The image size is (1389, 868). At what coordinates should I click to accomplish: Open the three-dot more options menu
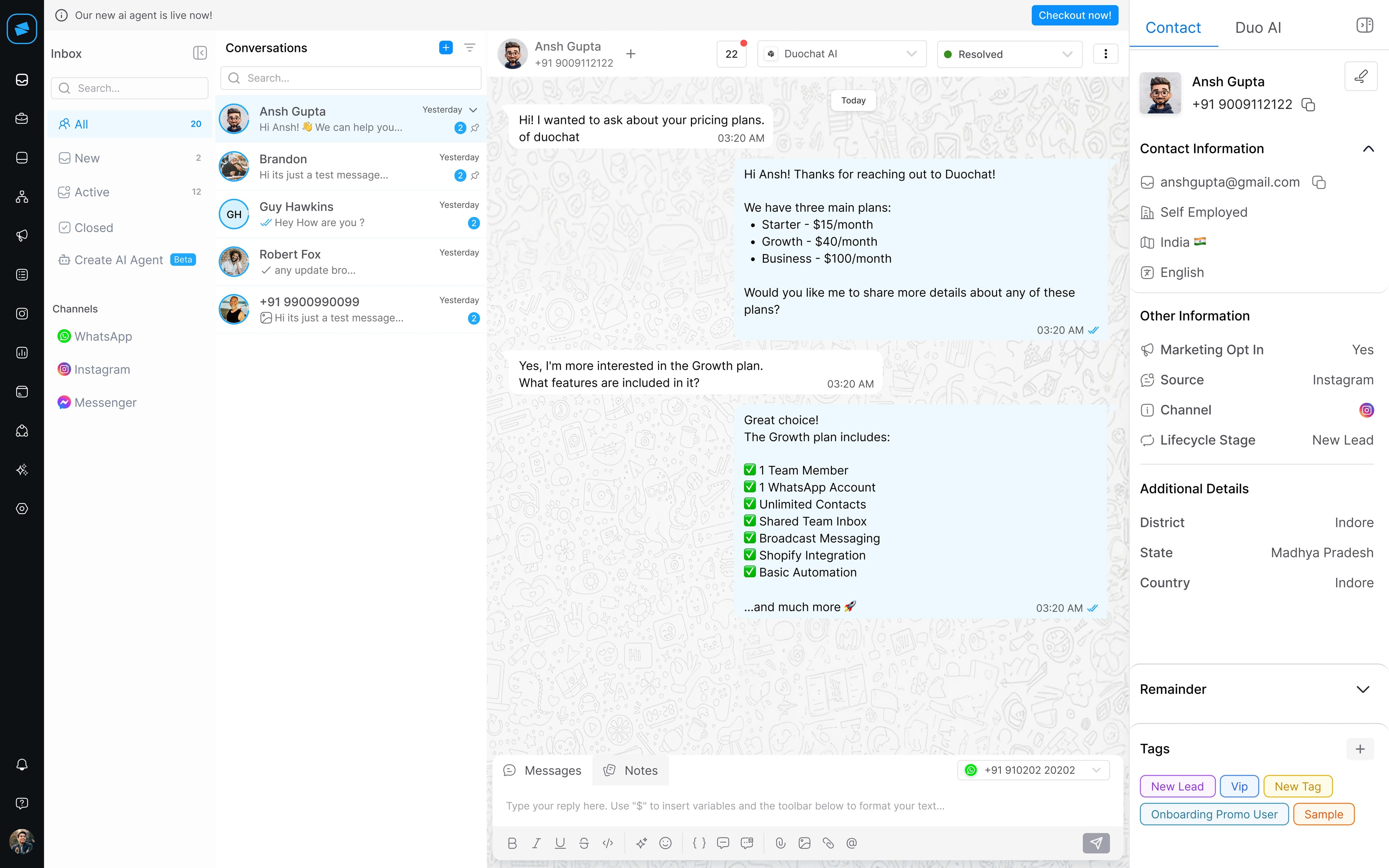(x=1105, y=54)
